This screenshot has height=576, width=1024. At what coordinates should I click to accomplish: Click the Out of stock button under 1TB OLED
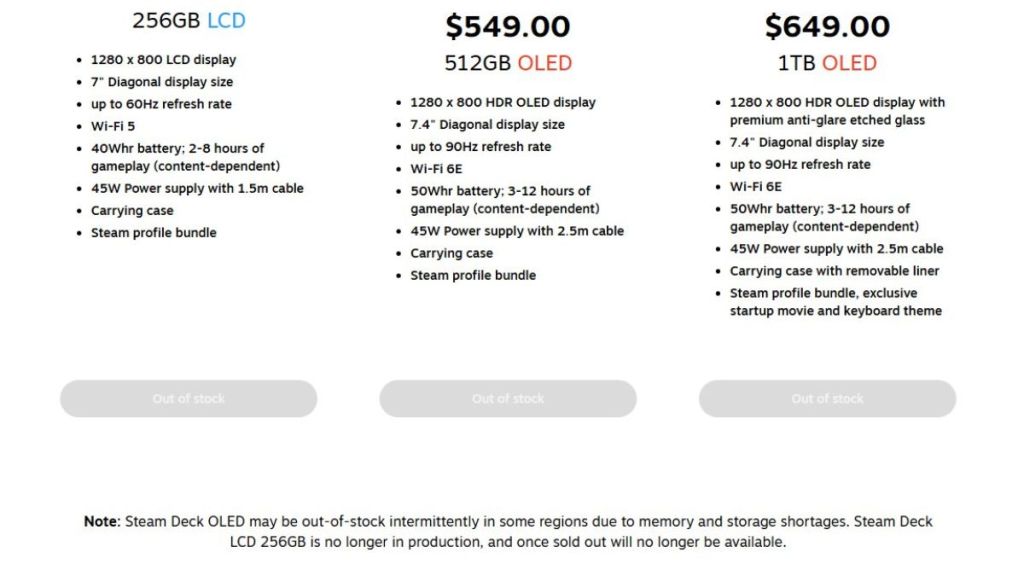coord(826,398)
